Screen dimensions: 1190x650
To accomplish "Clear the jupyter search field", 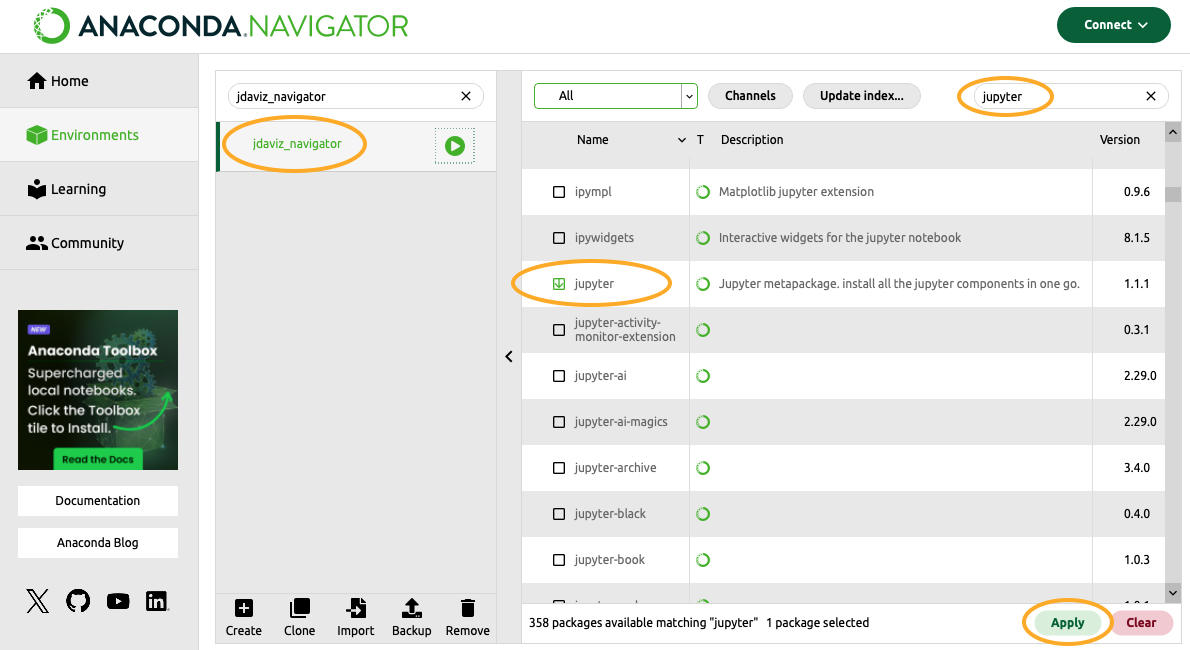I will 1150,96.
